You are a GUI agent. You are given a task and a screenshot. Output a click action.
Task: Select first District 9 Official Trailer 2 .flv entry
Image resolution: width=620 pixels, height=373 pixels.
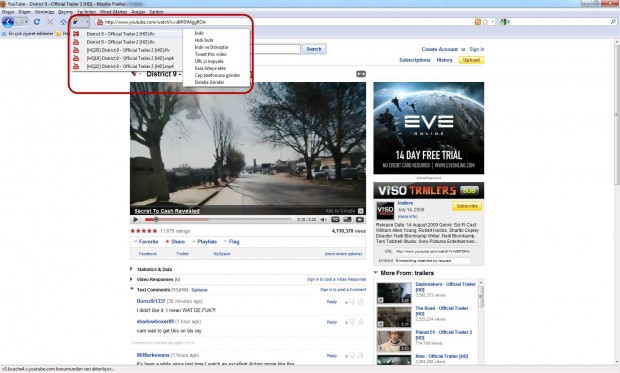127,34
